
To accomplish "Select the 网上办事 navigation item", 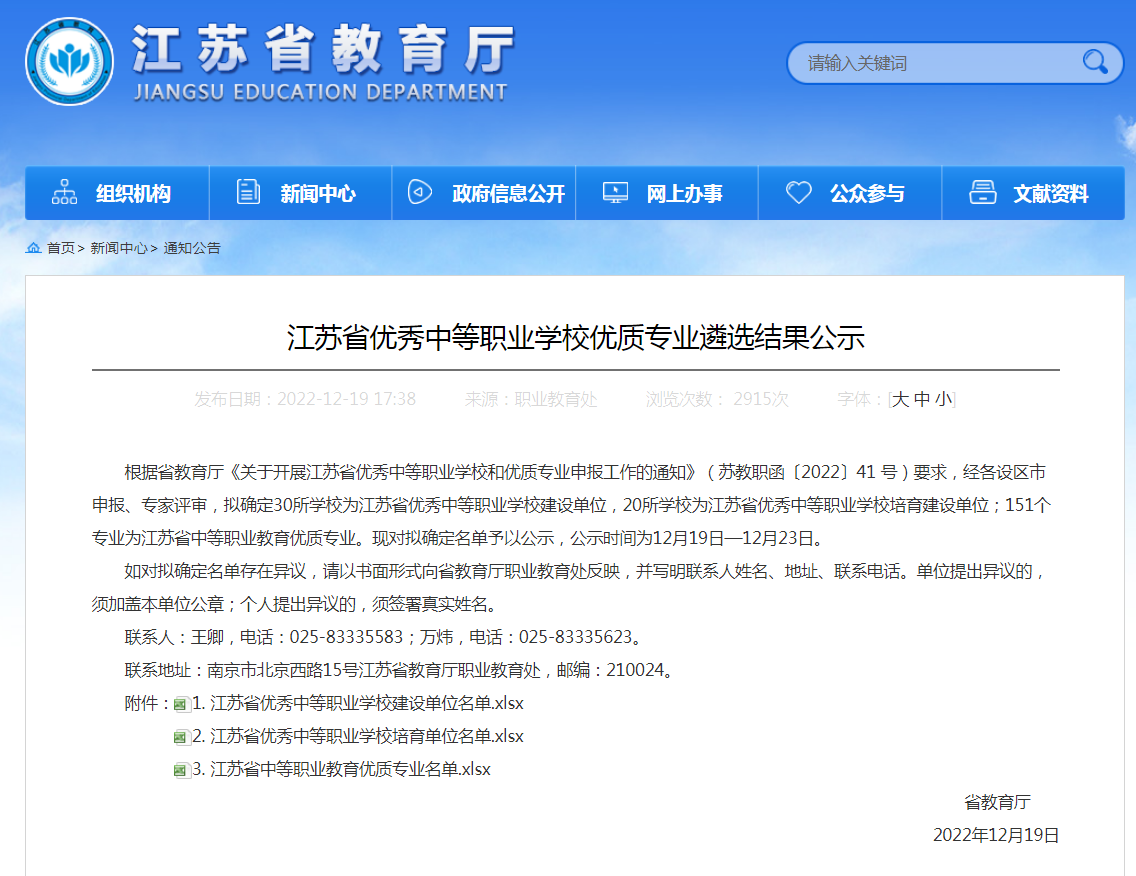I will pos(684,194).
